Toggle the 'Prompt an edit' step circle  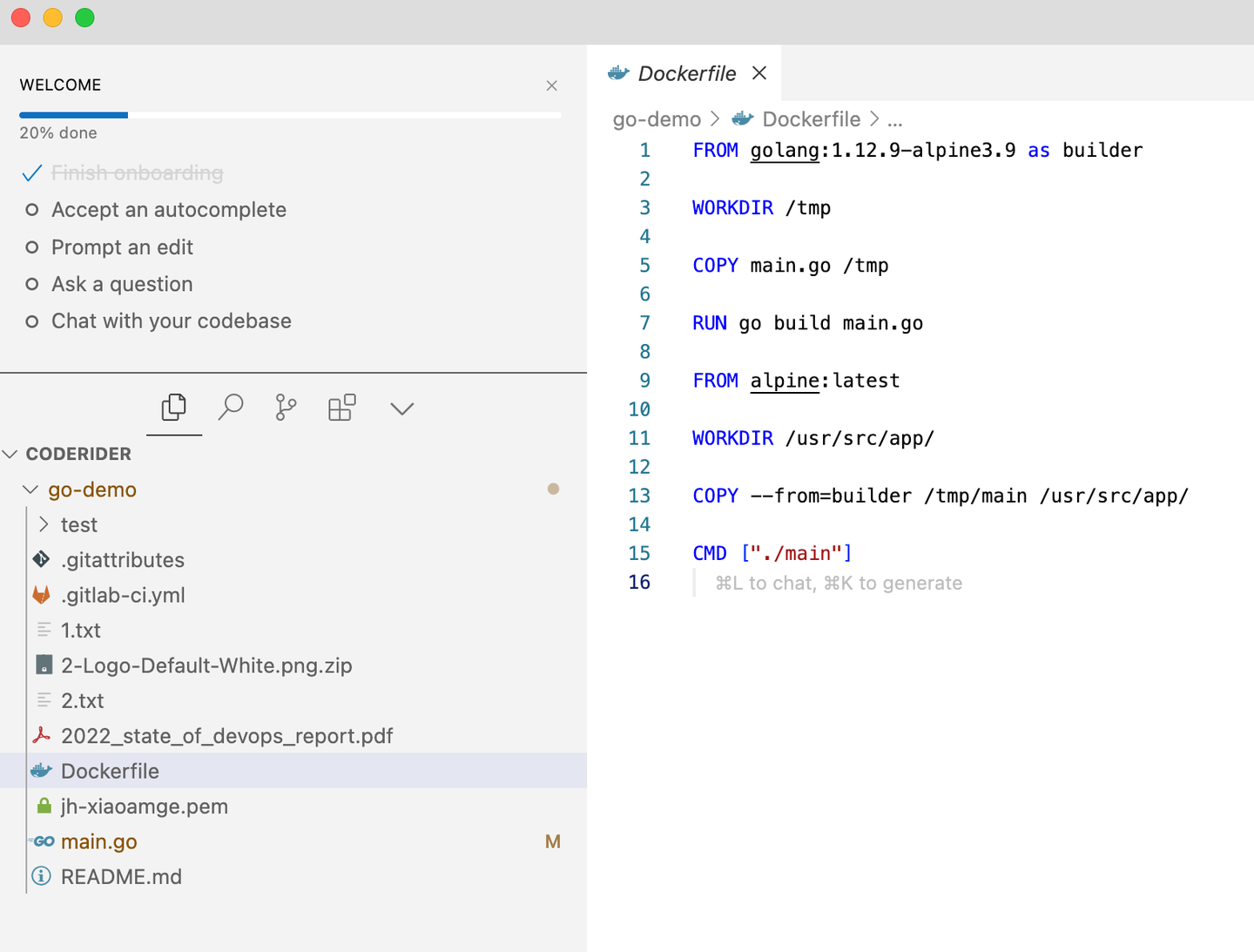coord(32,247)
